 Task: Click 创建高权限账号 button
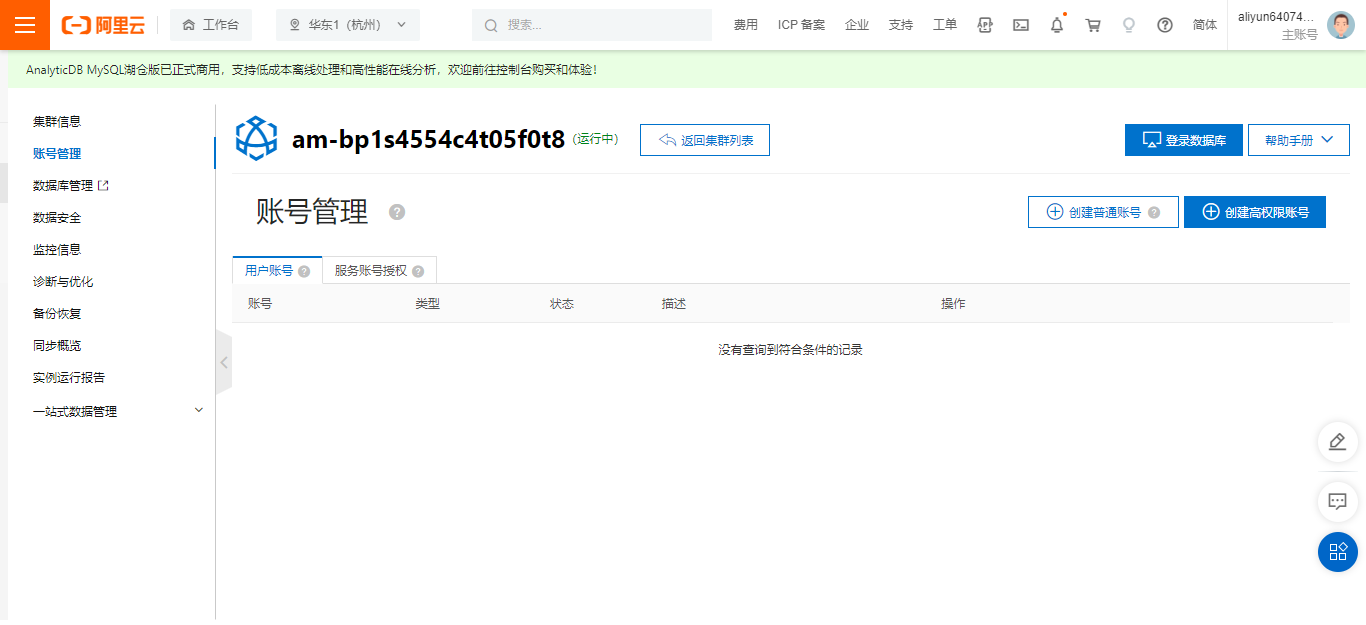1255,212
